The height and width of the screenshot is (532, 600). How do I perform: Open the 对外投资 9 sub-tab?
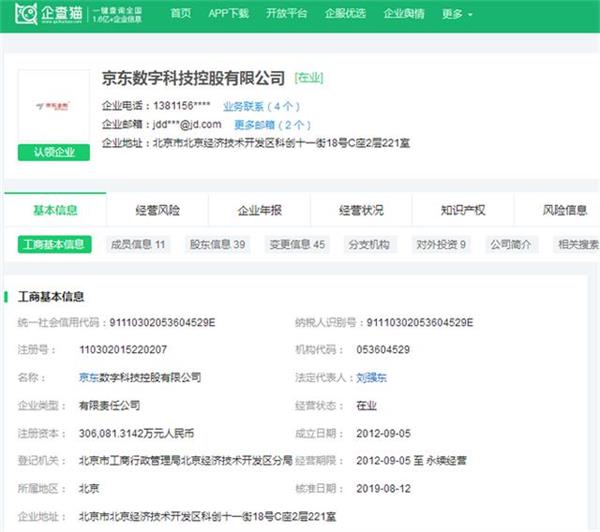[441, 244]
